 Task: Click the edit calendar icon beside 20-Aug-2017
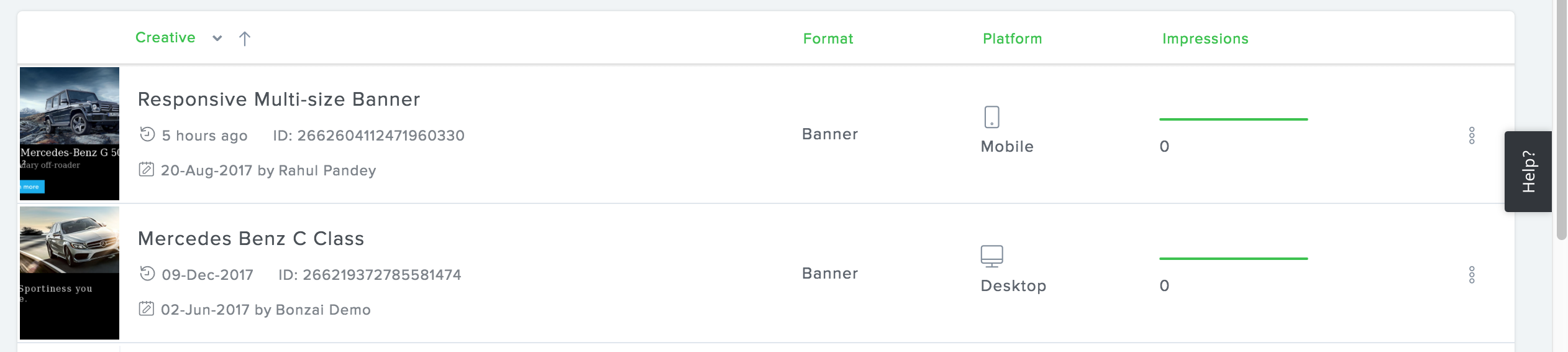click(147, 169)
